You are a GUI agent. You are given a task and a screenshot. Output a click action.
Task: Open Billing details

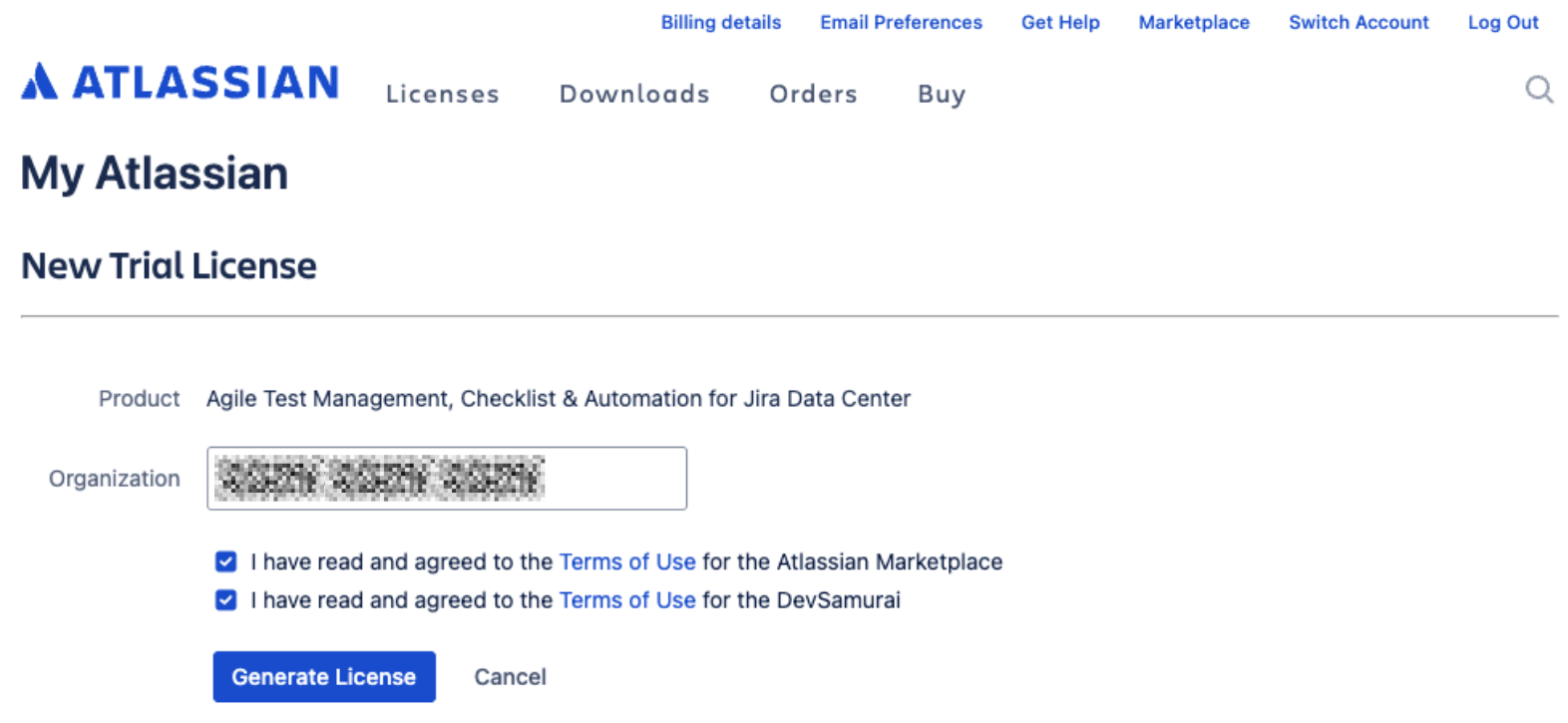click(720, 22)
